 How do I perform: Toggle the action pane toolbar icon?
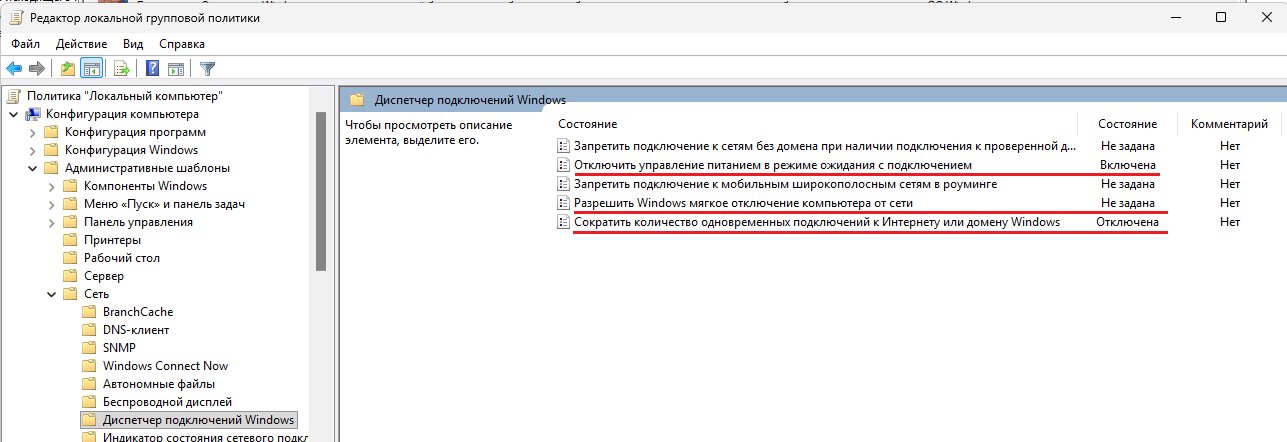coord(176,69)
